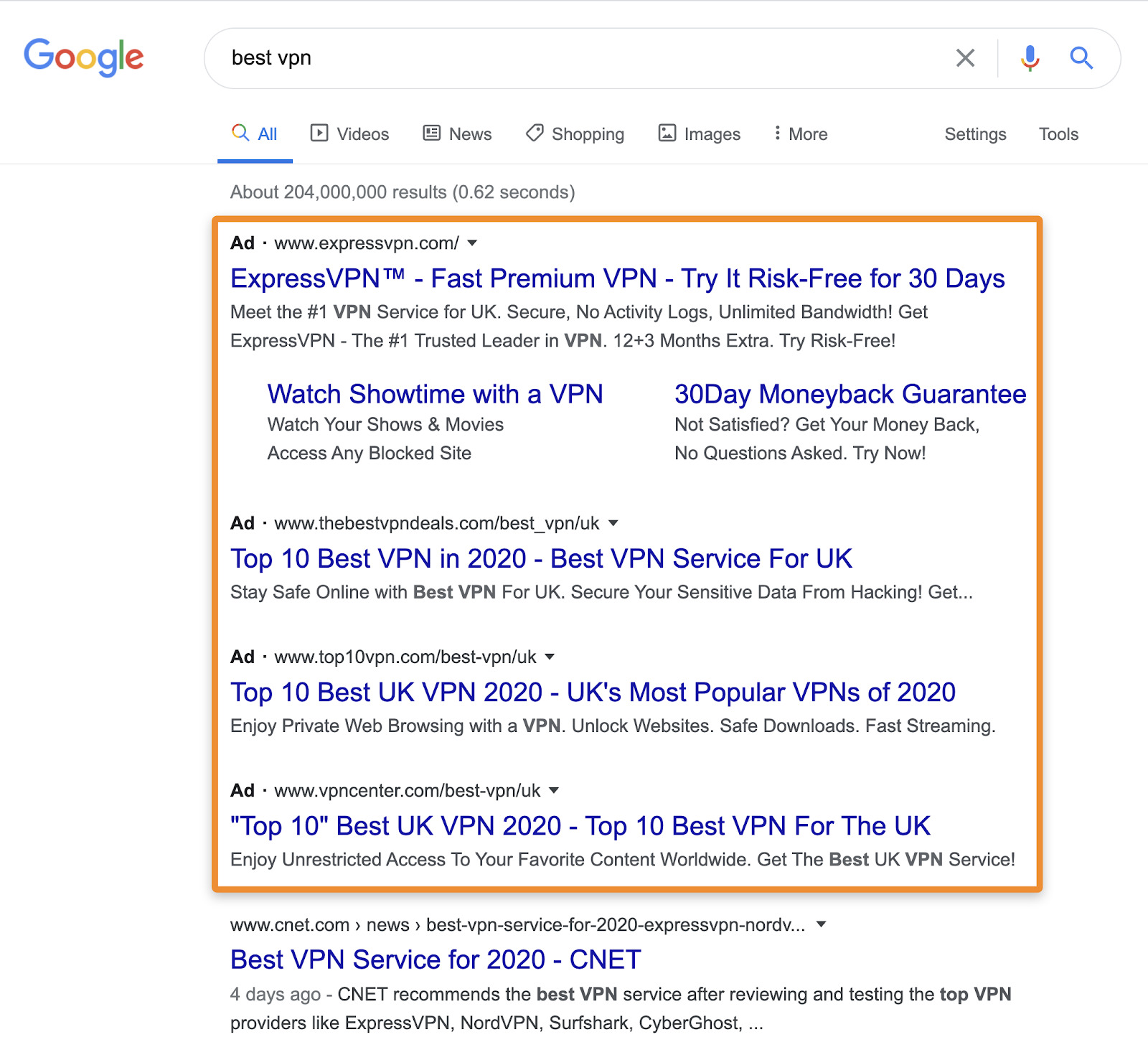The image size is (1148, 1060).
Task: Select the Videos filter icon
Action: point(321,133)
